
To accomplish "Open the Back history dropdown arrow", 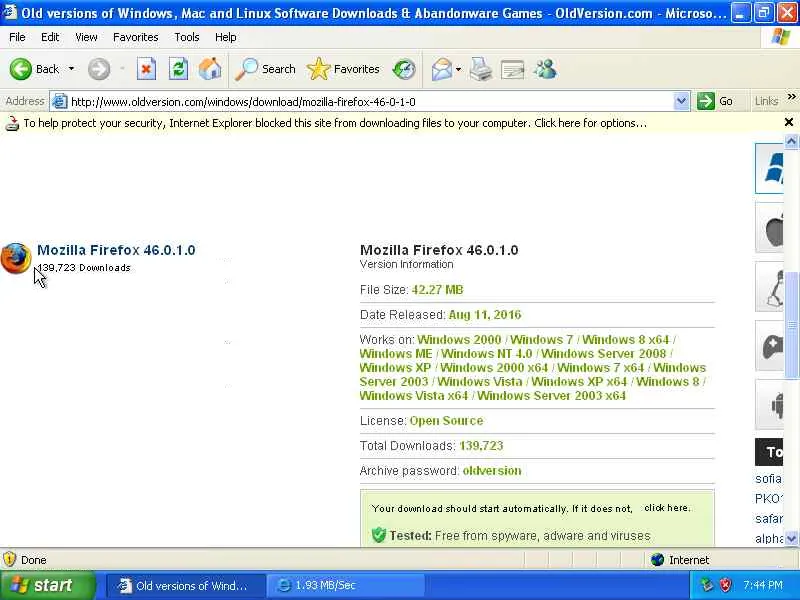I will (71, 69).
